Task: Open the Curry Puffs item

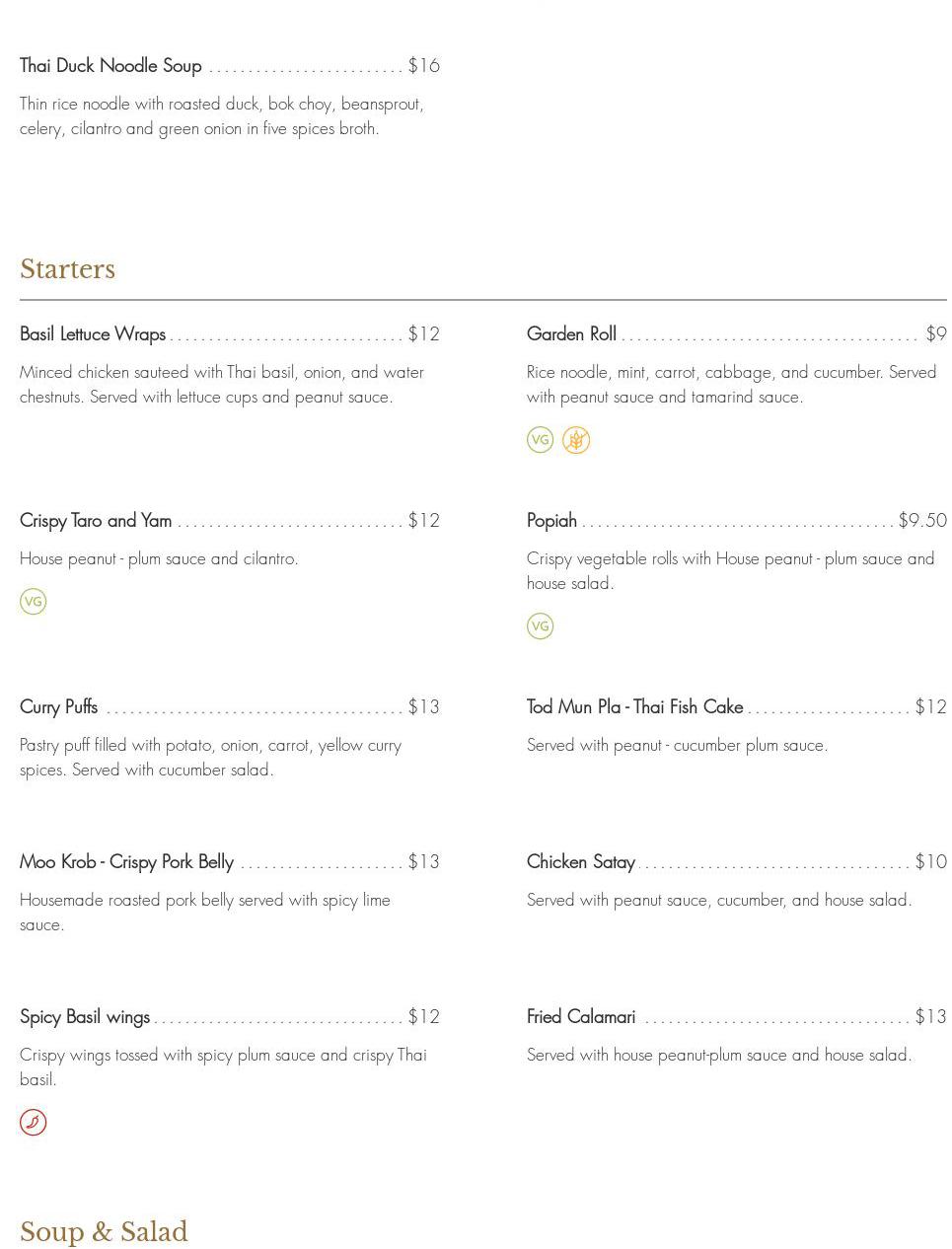Action: click(x=59, y=707)
